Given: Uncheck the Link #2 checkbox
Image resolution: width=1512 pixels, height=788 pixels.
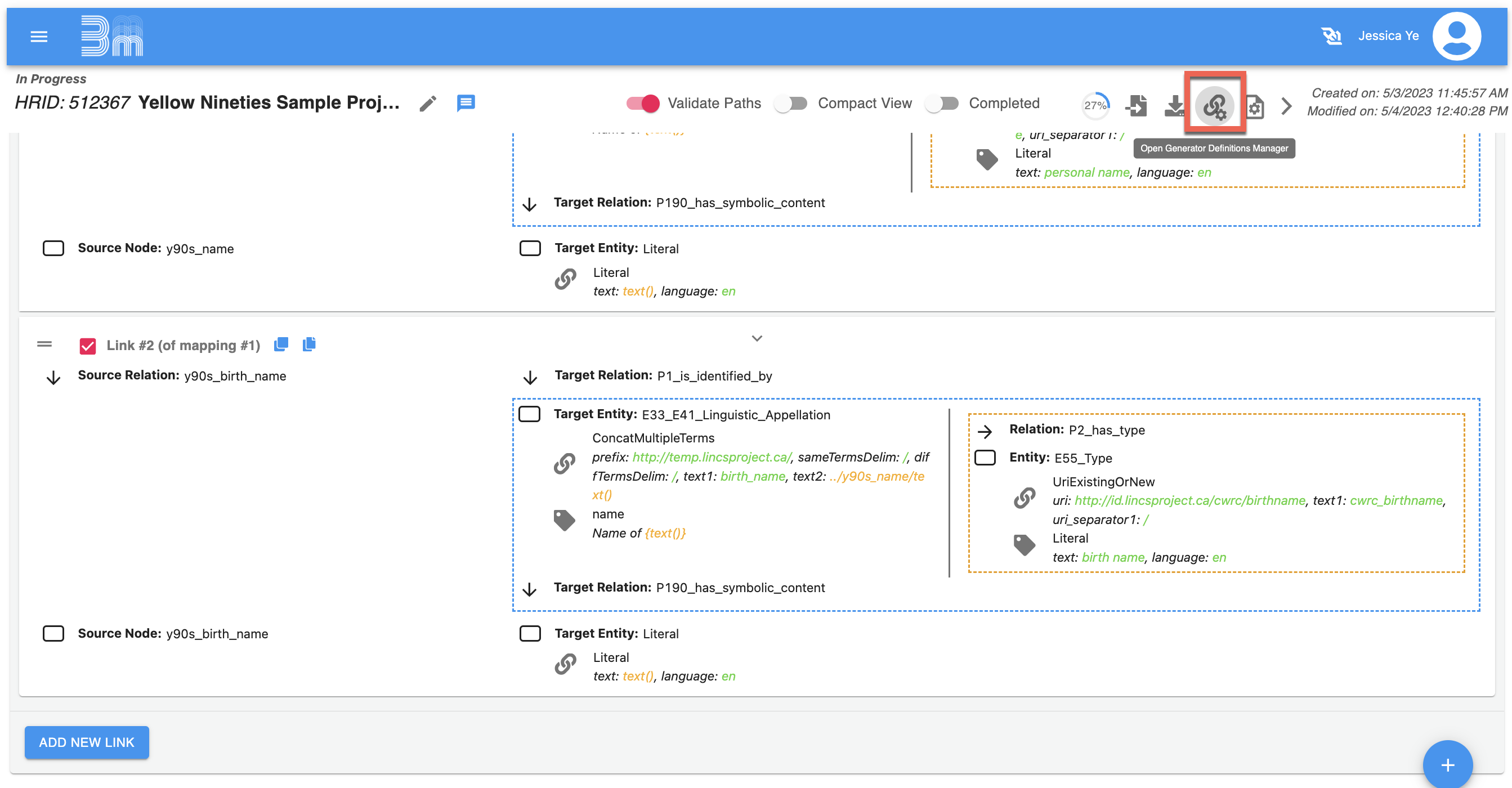Looking at the screenshot, I should 87,346.
